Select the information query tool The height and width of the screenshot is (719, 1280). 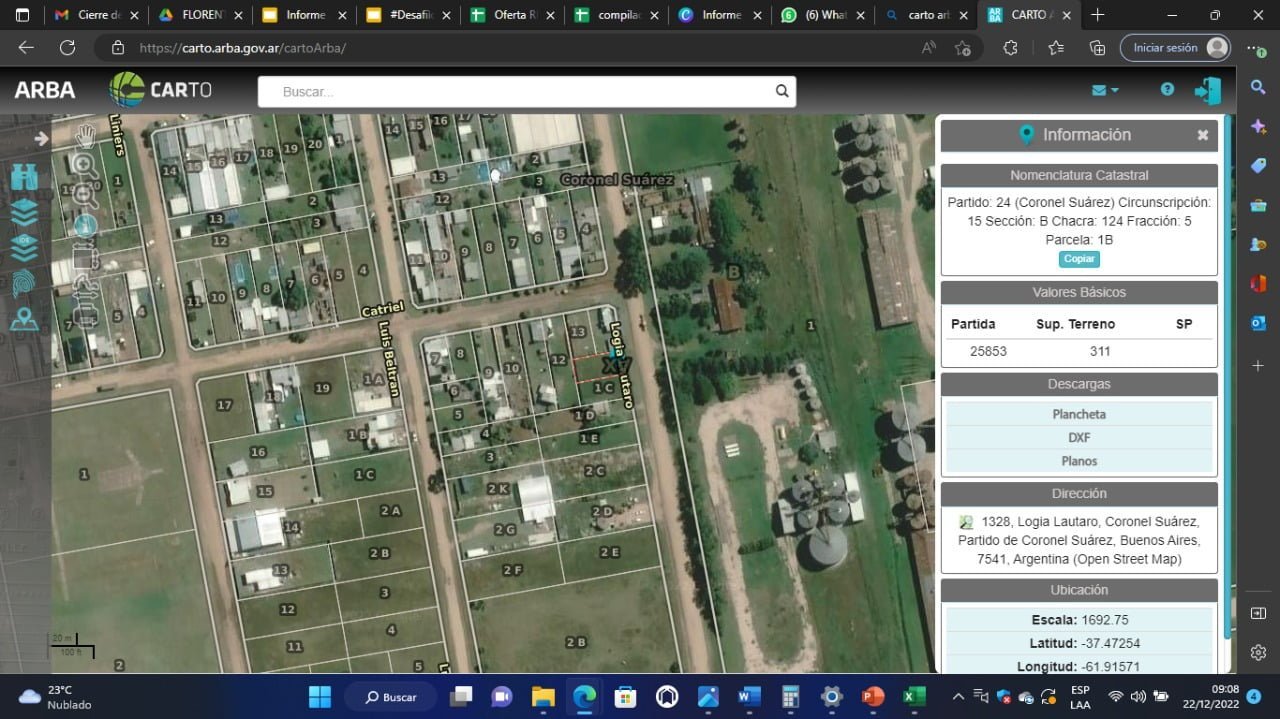(x=86, y=226)
